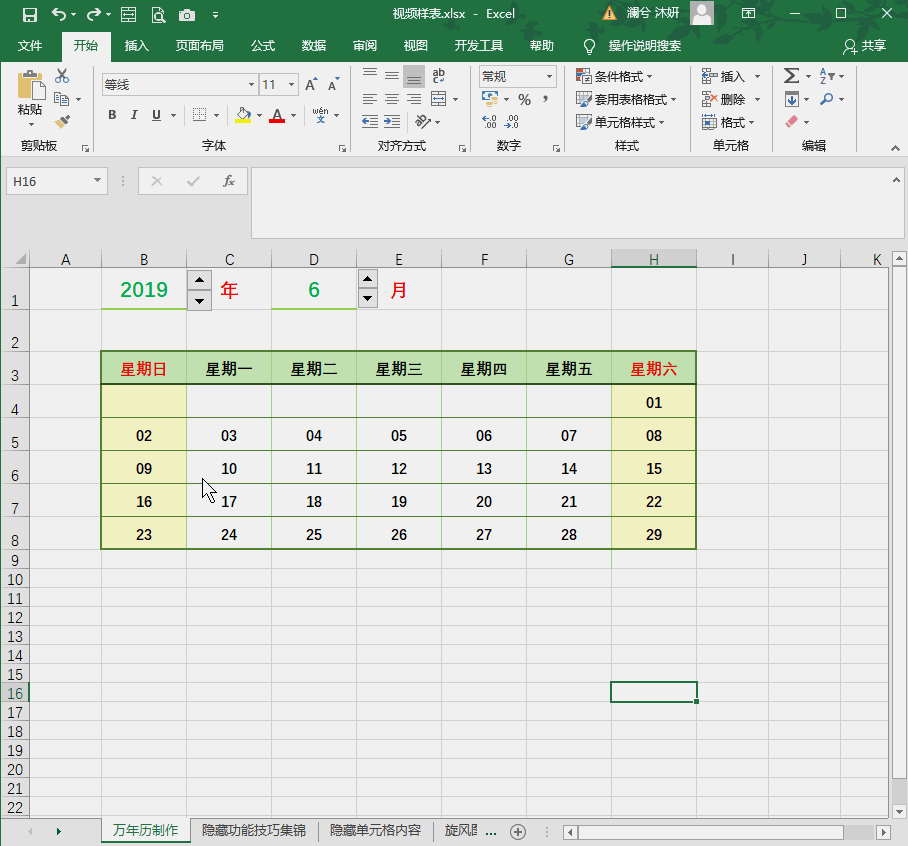The image size is (908, 846).
Task: Click the Save icon in quick access toolbar
Action: click(29, 14)
